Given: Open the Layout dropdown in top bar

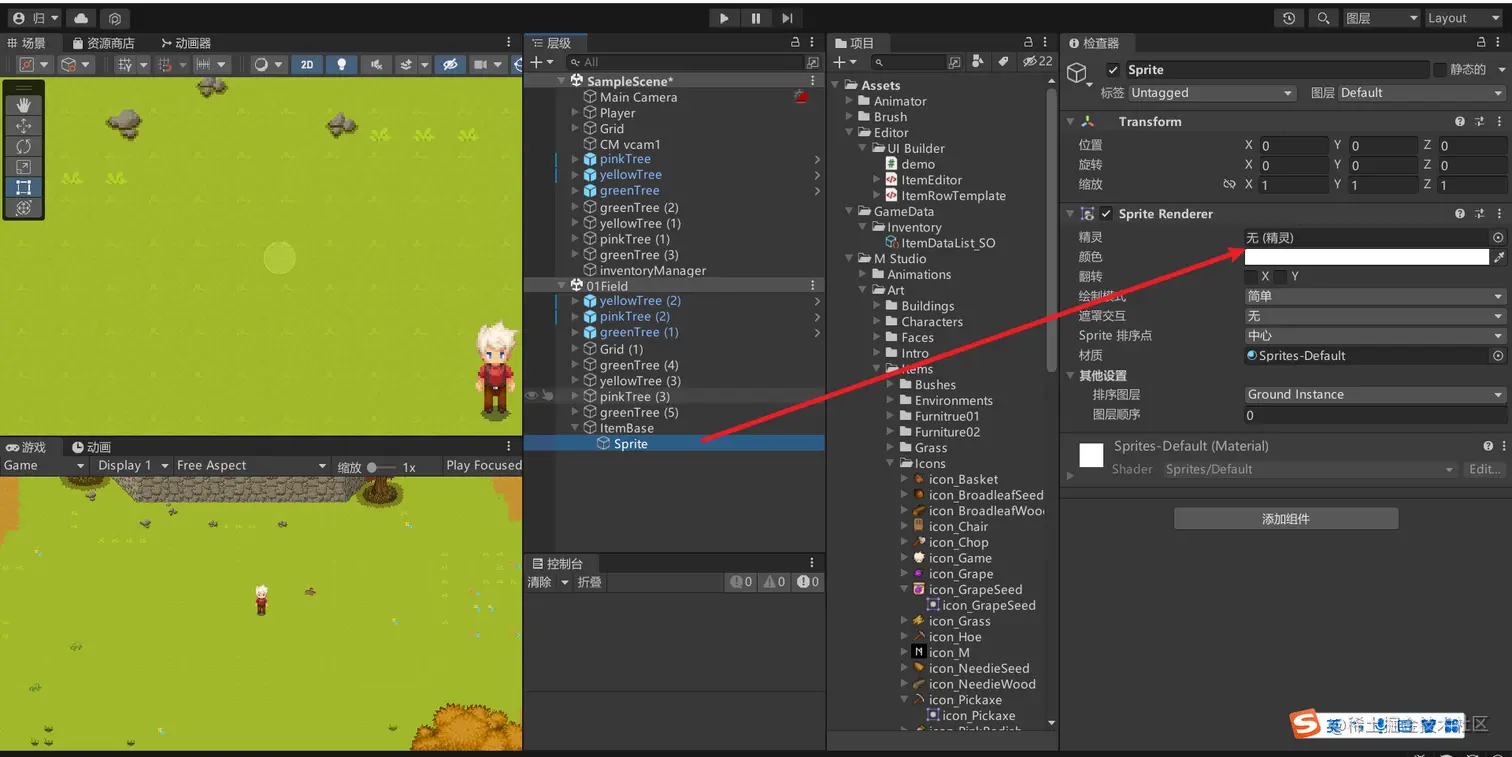Looking at the screenshot, I should tap(1465, 18).
